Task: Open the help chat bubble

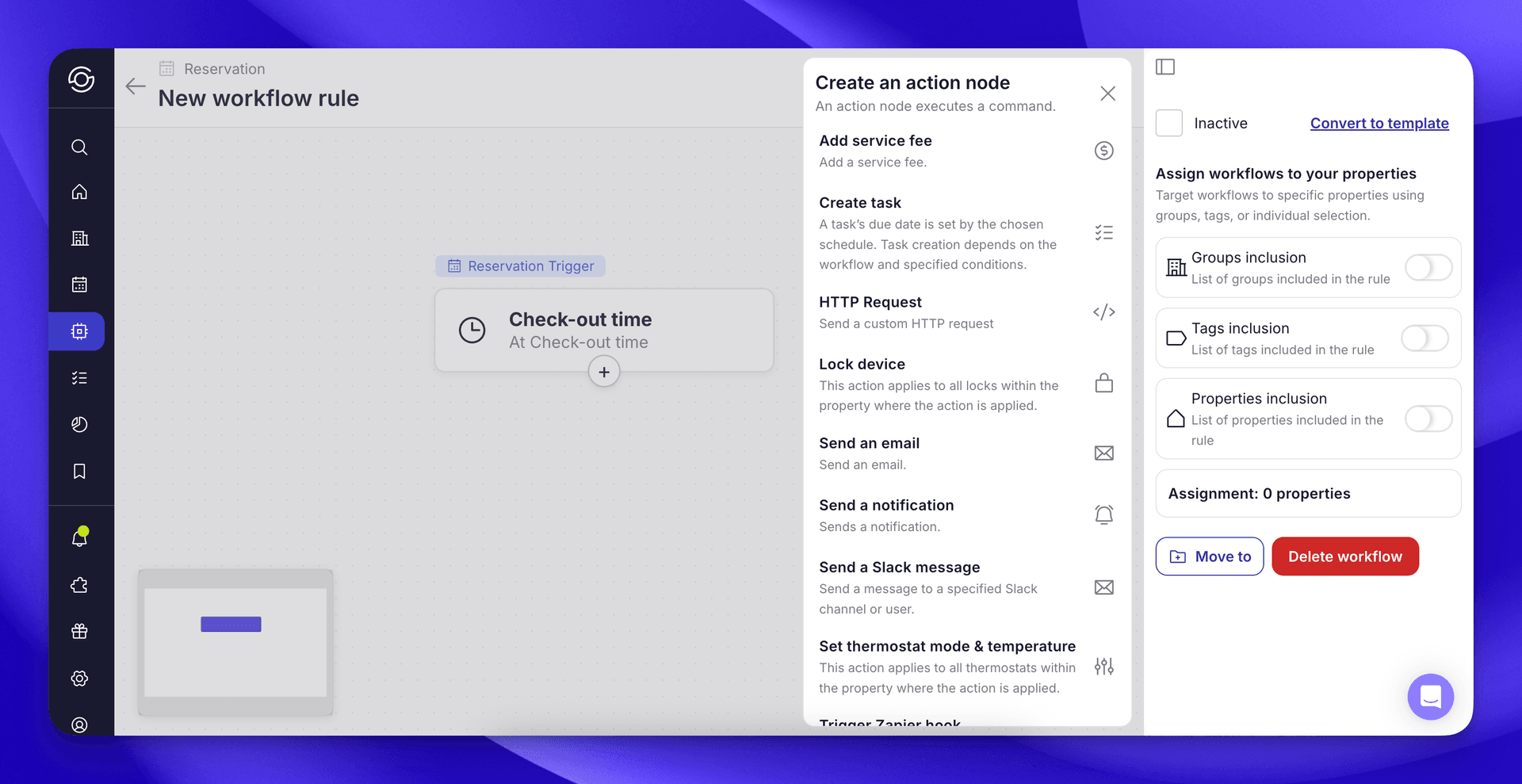Action: point(1430,697)
